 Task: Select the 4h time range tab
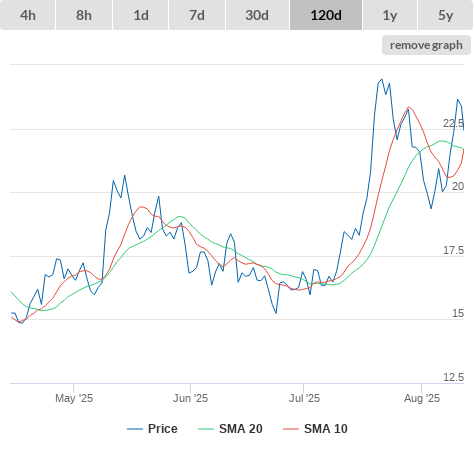[28, 15]
